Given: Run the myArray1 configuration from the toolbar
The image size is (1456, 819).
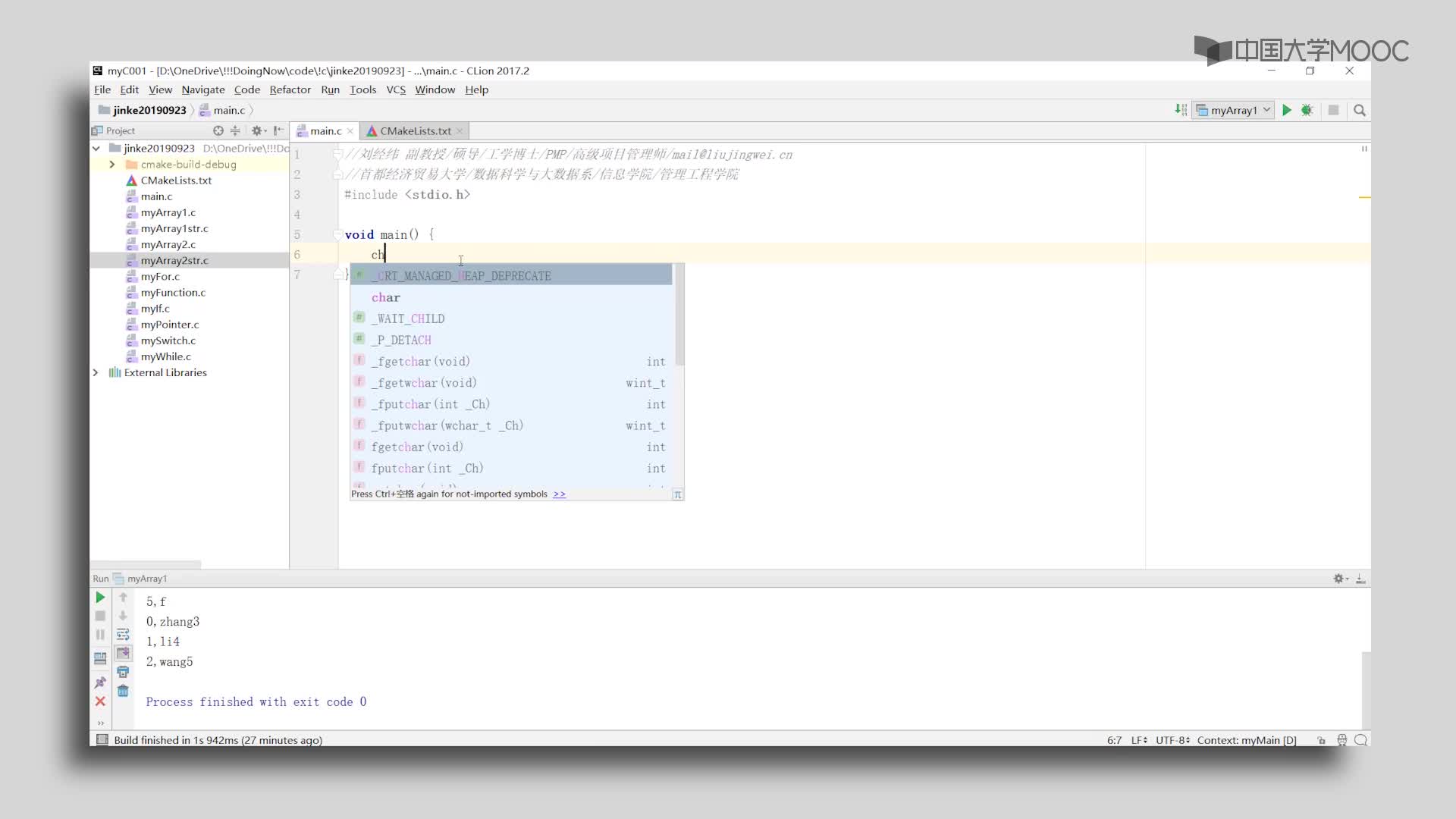Looking at the screenshot, I should [x=1287, y=110].
